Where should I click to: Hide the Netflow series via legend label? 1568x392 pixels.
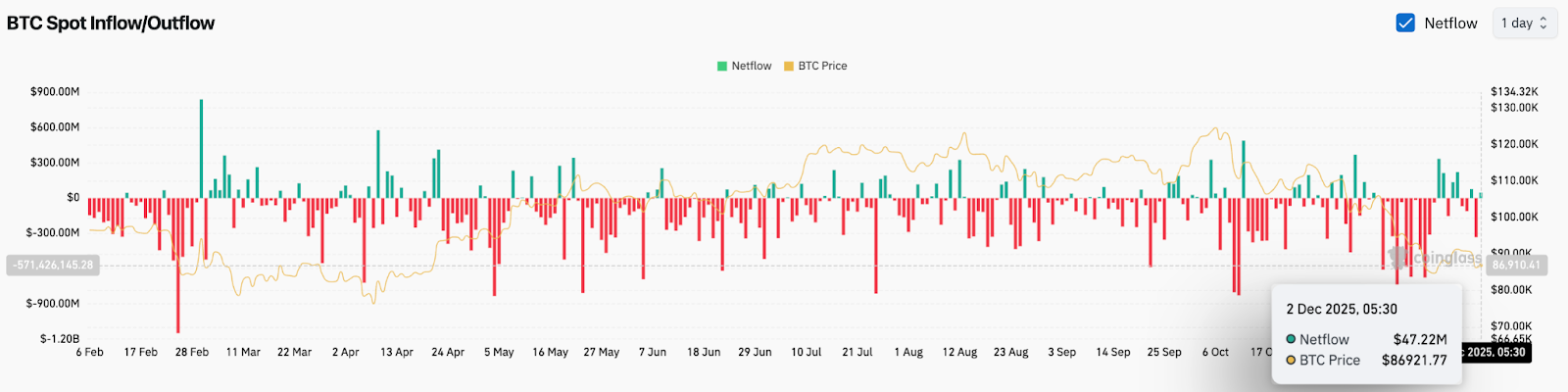pyautogui.click(x=752, y=66)
